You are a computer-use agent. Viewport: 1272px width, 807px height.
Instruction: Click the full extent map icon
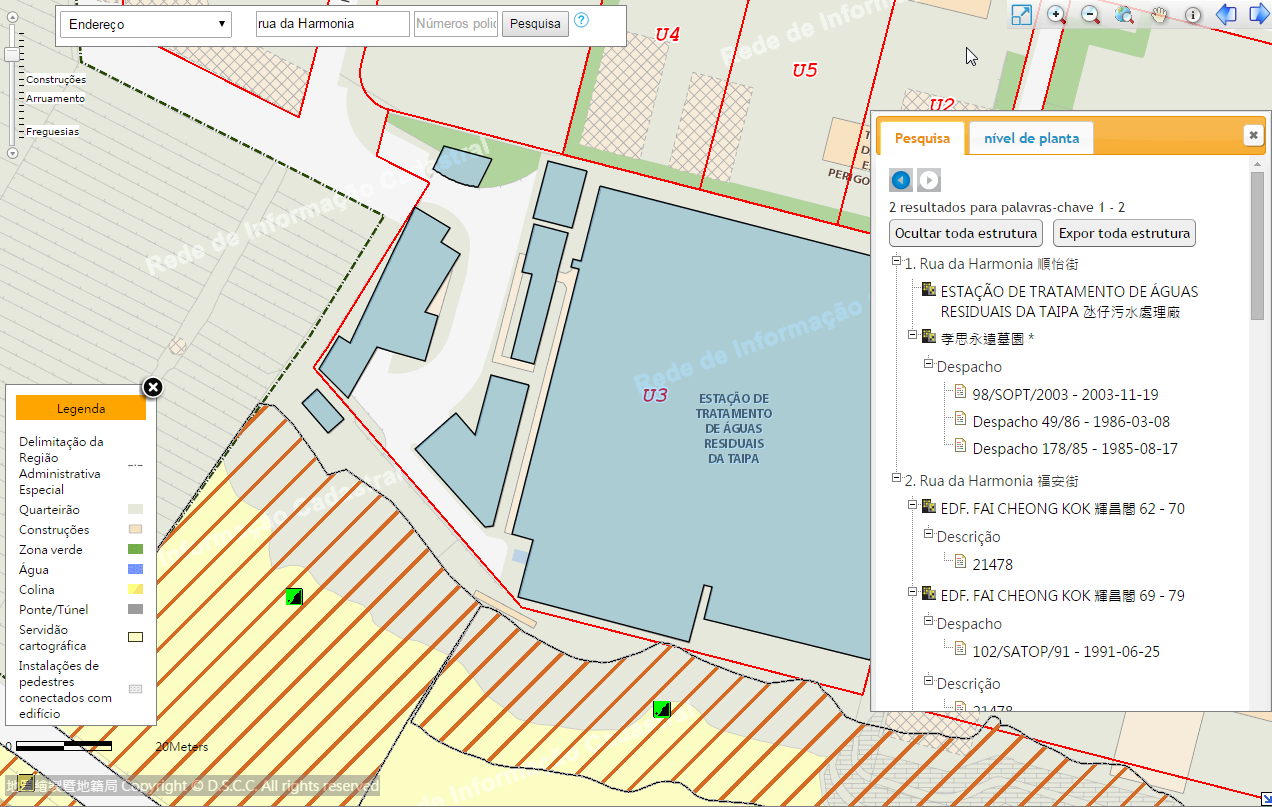(x=1021, y=15)
